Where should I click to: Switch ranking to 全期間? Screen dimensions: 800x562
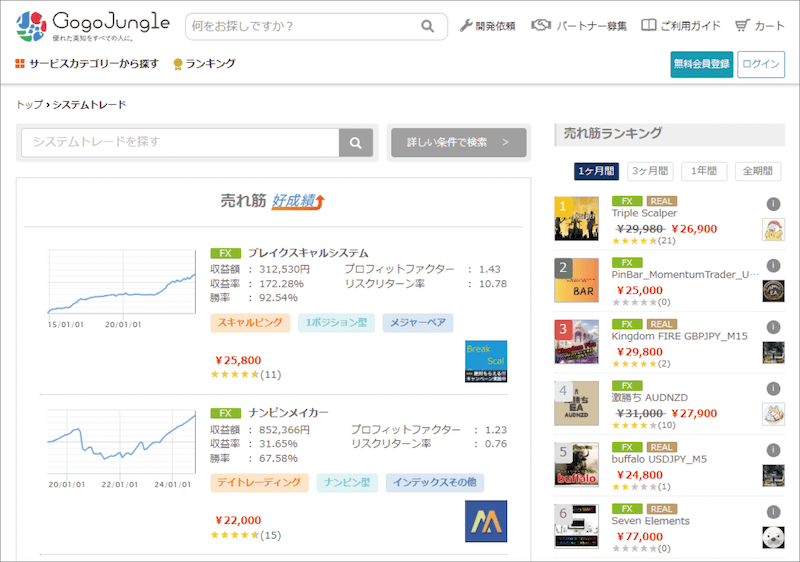point(758,171)
